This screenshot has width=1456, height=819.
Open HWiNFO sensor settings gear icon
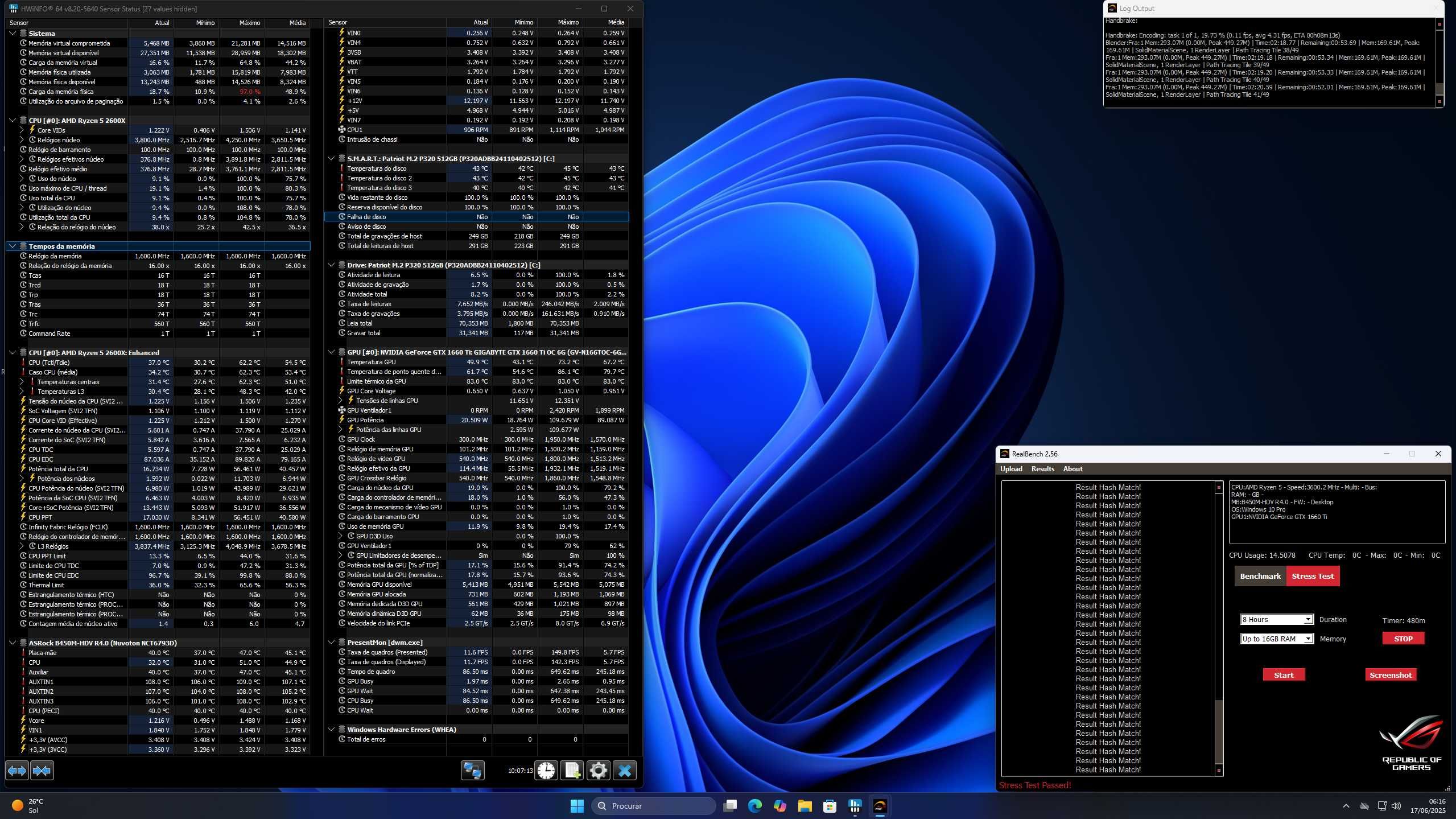[x=598, y=771]
